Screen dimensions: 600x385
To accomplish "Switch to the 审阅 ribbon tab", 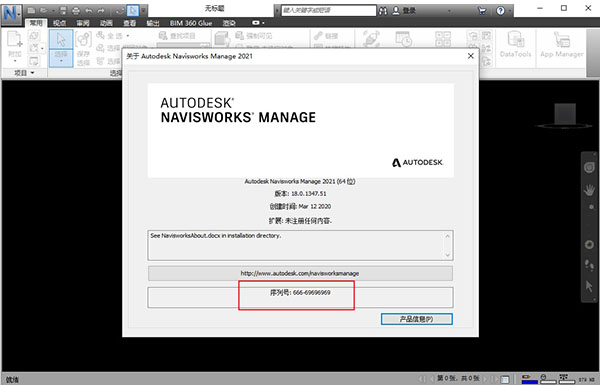I will (83, 23).
